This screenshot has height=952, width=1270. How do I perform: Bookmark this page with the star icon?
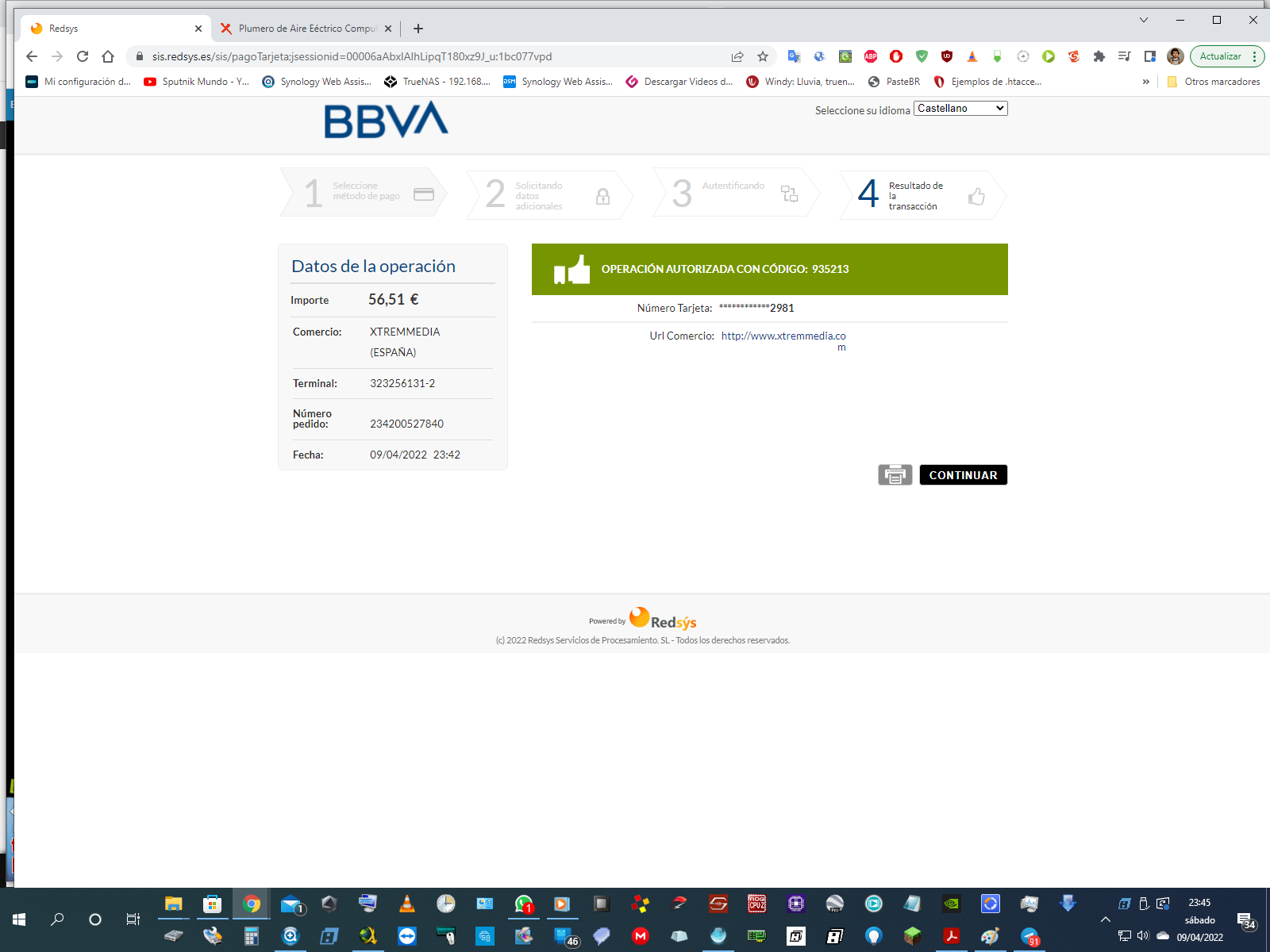763,56
